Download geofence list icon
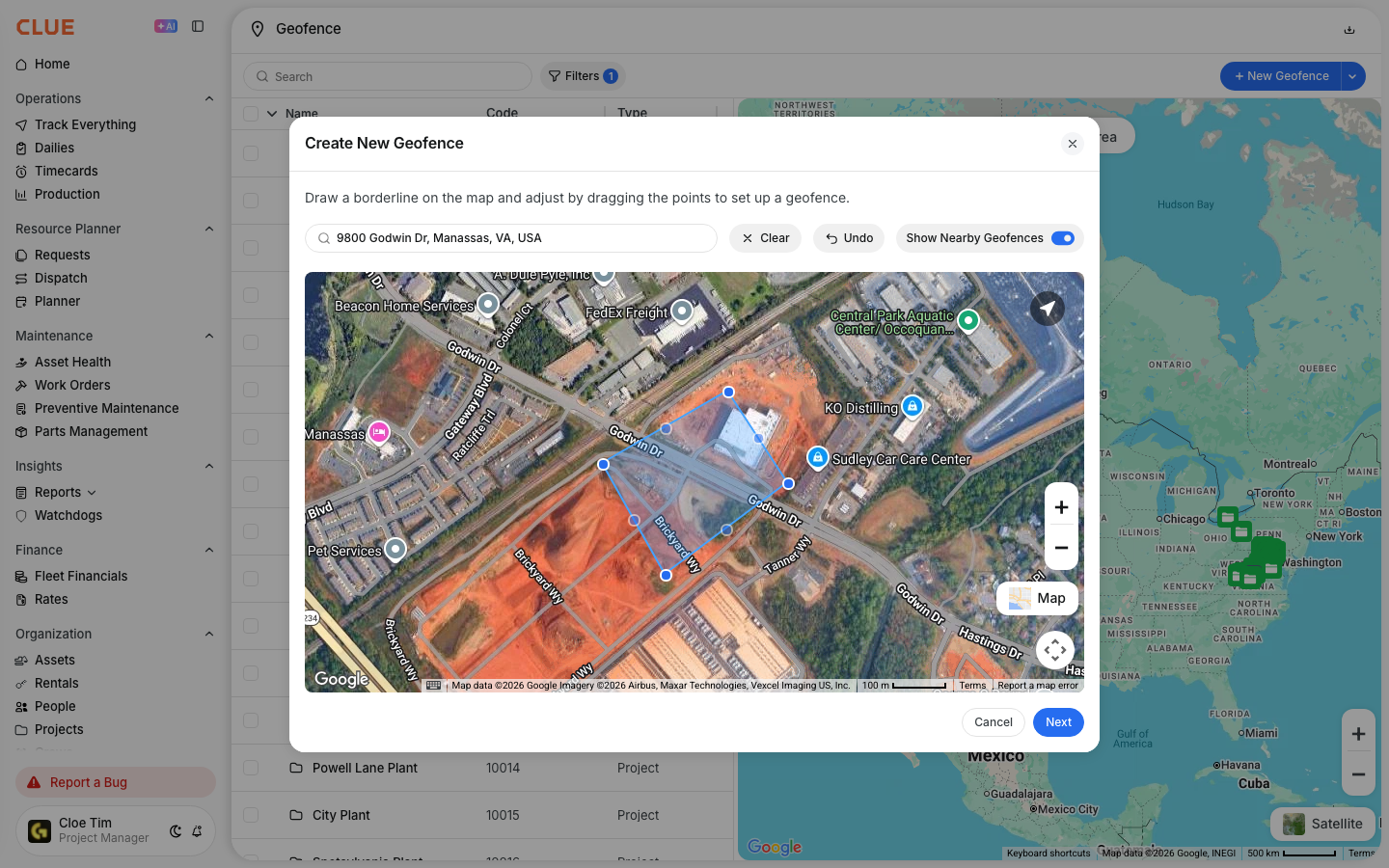Image resolution: width=1389 pixels, height=868 pixels. tap(1349, 30)
